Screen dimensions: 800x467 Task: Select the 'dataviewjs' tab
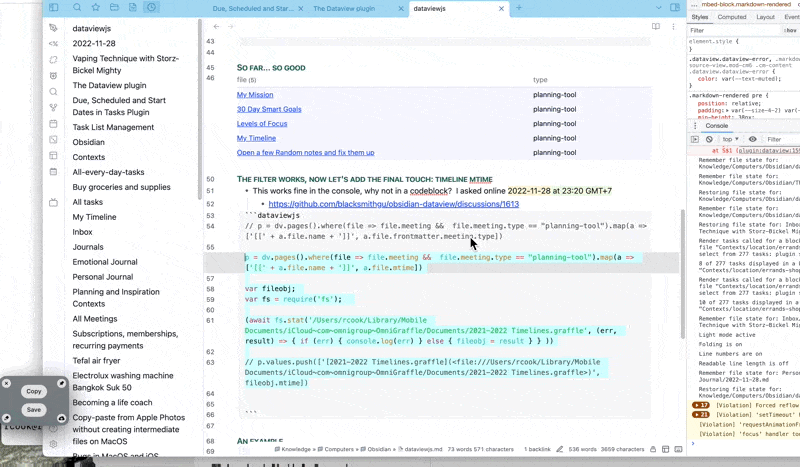tap(430, 9)
